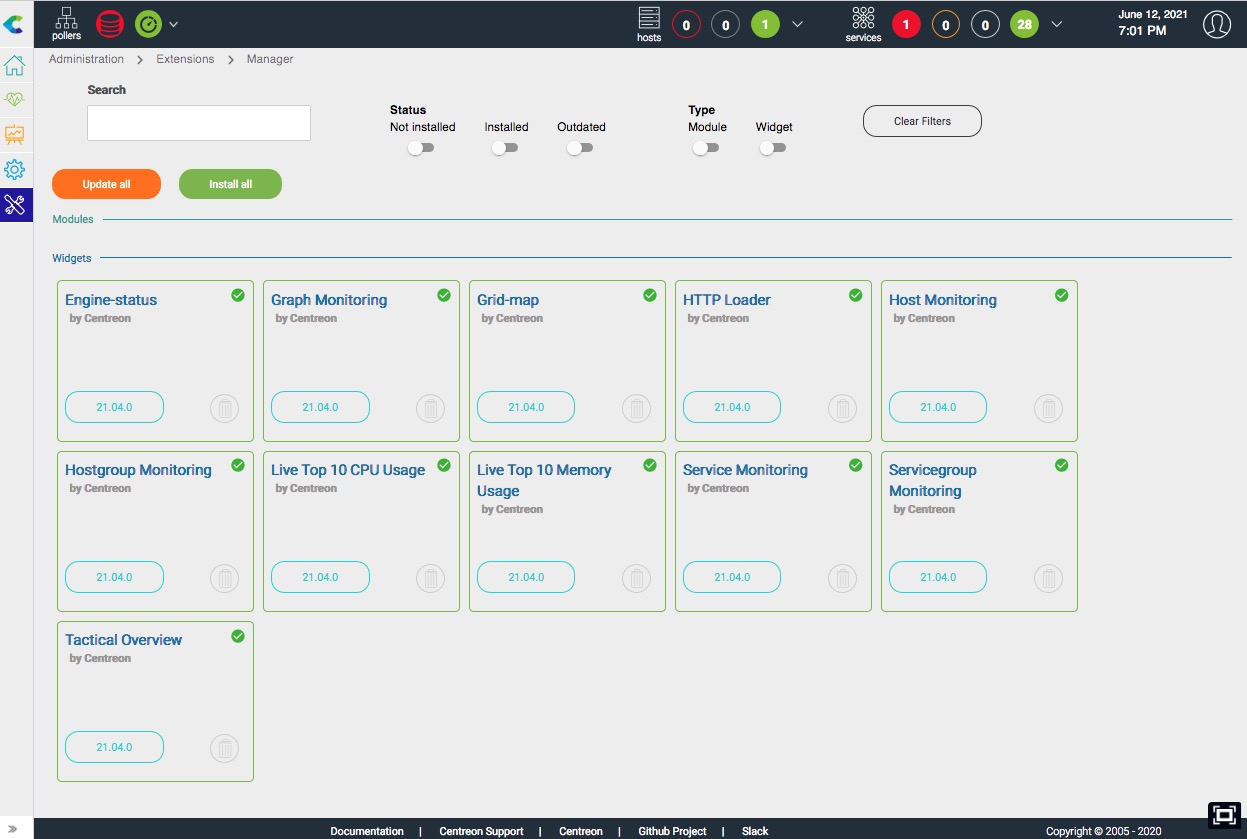Open the Monitoring heartbeat sidebar icon
The image size is (1247, 839).
pyautogui.click(x=15, y=100)
